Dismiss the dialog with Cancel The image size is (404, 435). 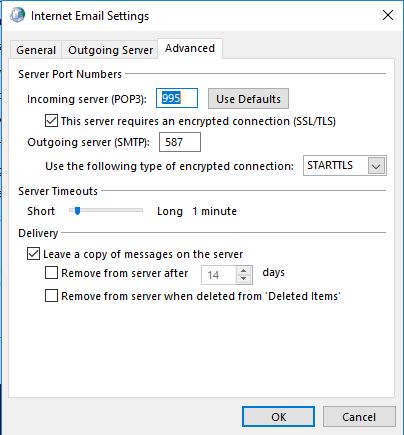point(359,417)
